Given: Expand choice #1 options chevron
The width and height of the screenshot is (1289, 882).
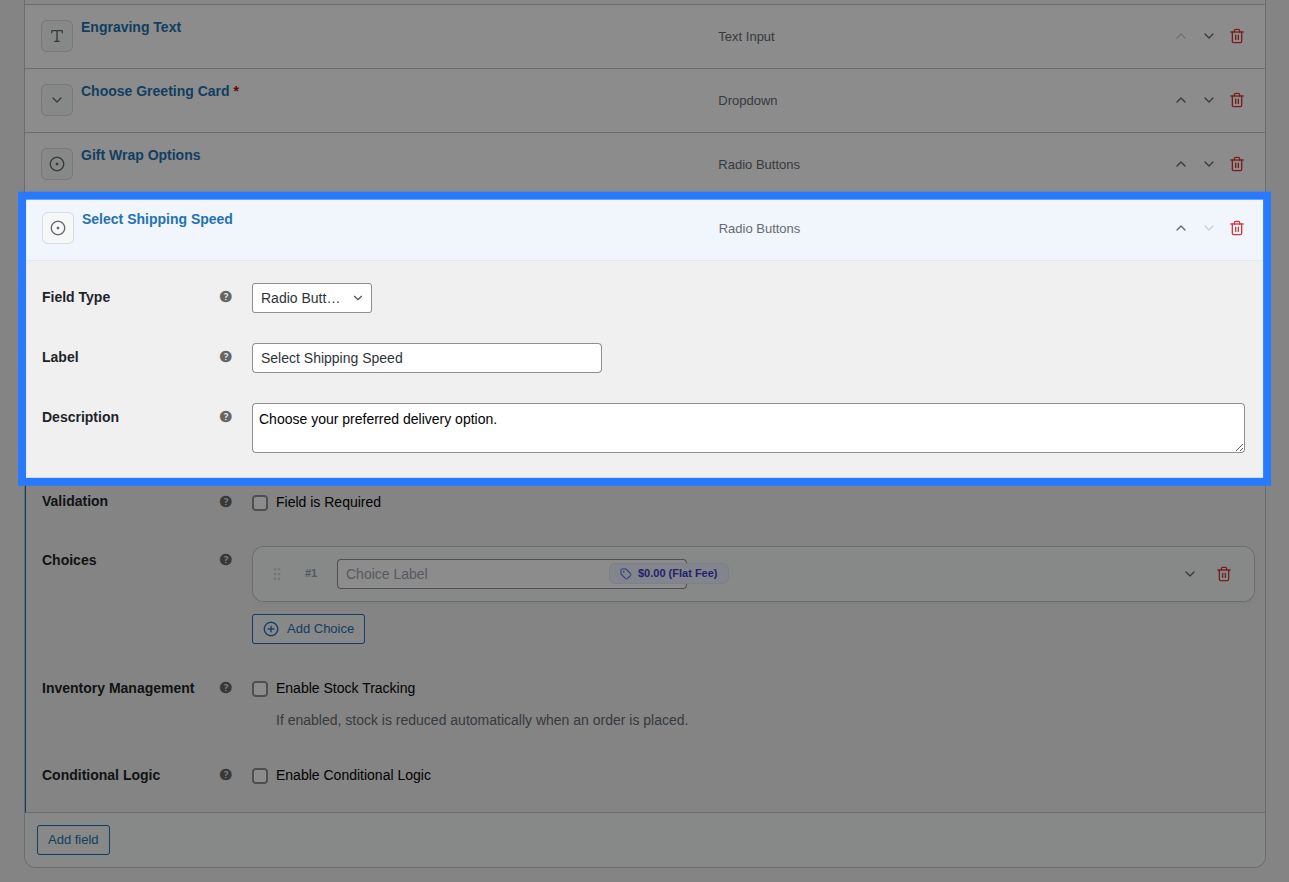Looking at the screenshot, I should [1190, 574].
